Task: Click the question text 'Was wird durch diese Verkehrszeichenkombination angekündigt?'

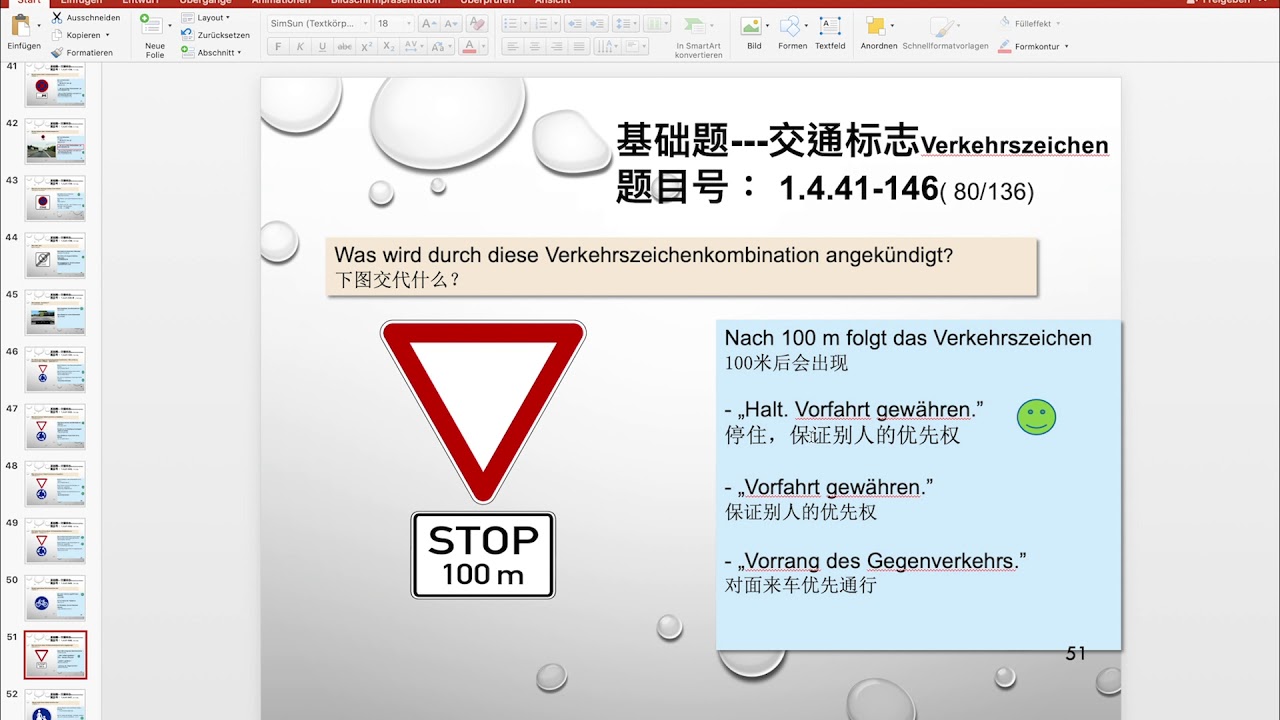Action: pos(644,255)
